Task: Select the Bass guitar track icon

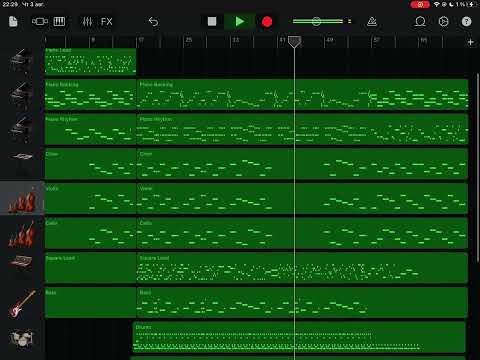Action: [x=22, y=303]
